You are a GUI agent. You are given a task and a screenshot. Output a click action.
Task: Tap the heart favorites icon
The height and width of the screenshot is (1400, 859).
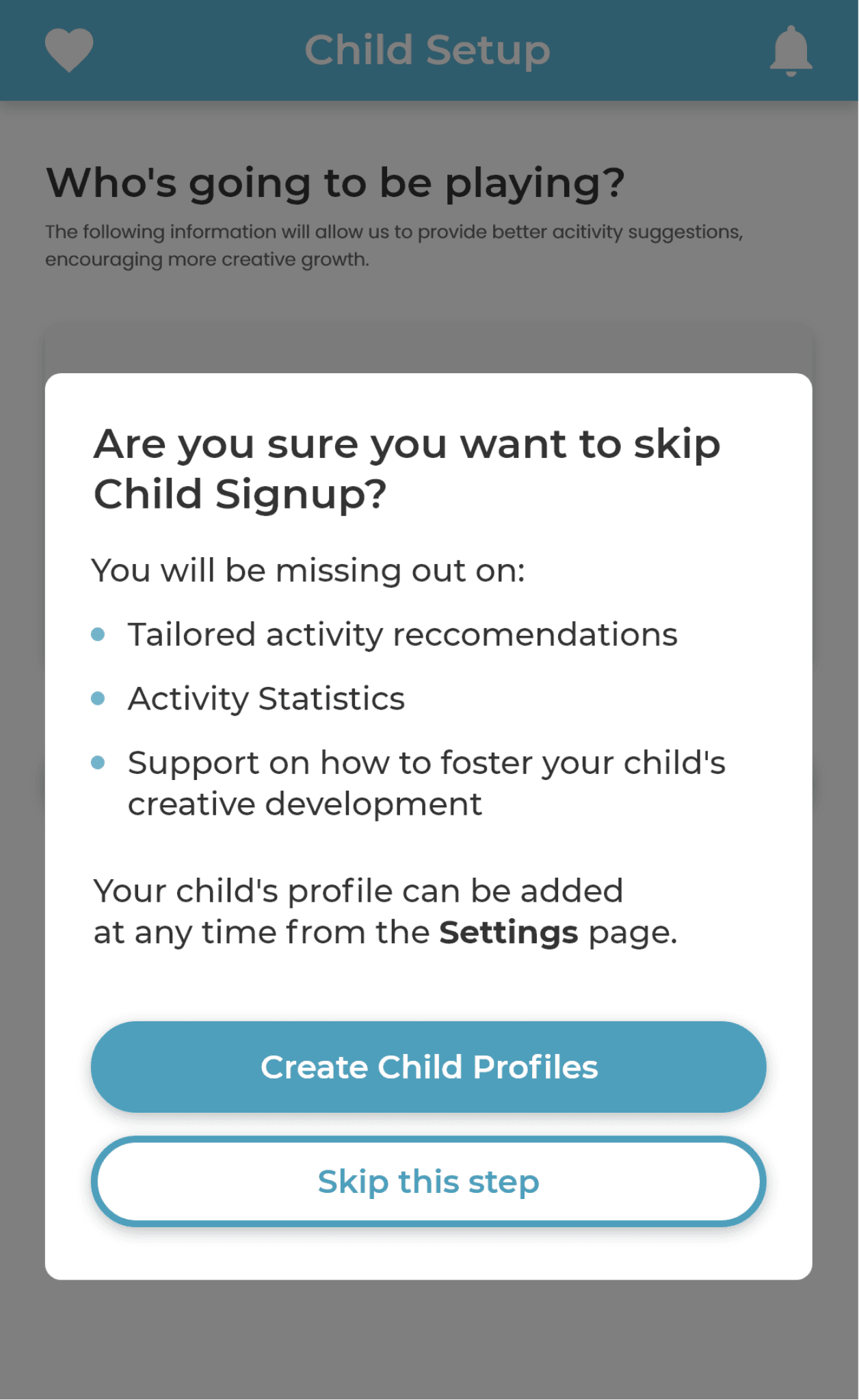coord(69,50)
